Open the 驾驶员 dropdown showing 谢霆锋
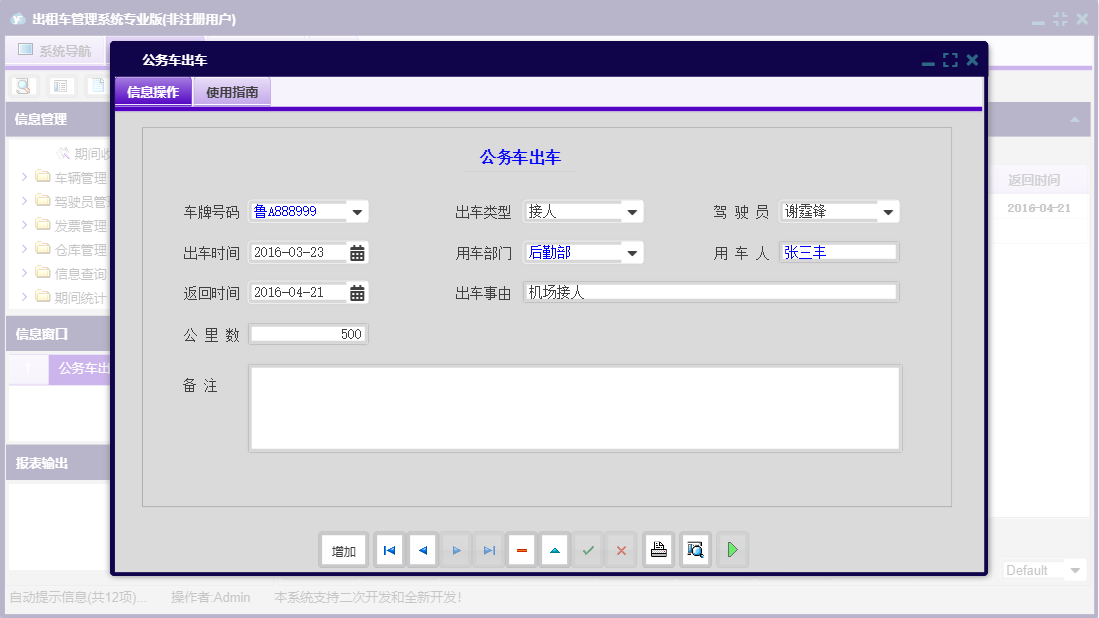The image size is (1099, 618). [x=887, y=212]
